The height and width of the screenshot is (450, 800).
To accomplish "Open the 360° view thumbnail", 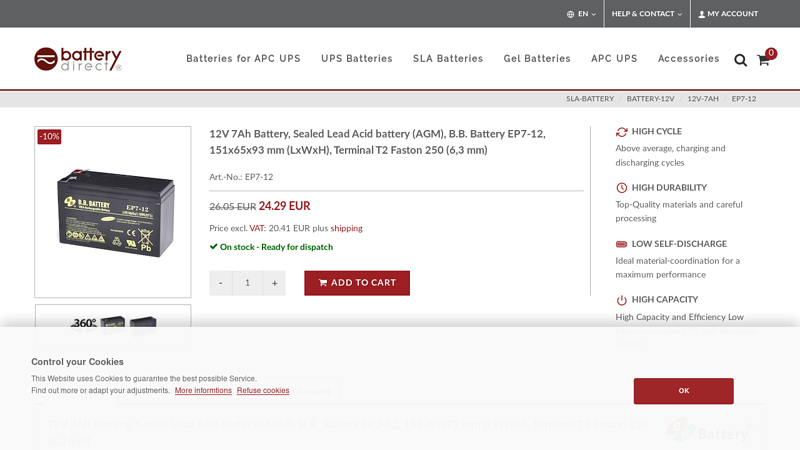I will coord(113,324).
